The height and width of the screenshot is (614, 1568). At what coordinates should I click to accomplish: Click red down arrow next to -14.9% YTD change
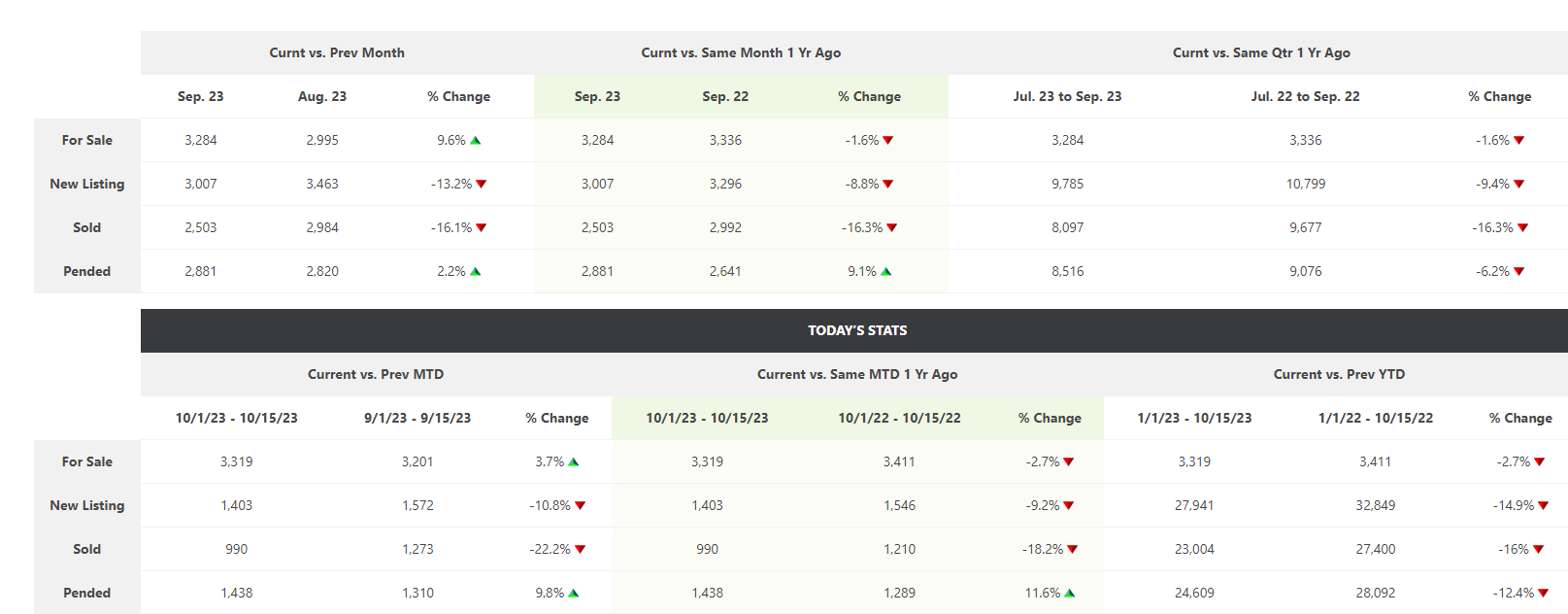(1544, 505)
